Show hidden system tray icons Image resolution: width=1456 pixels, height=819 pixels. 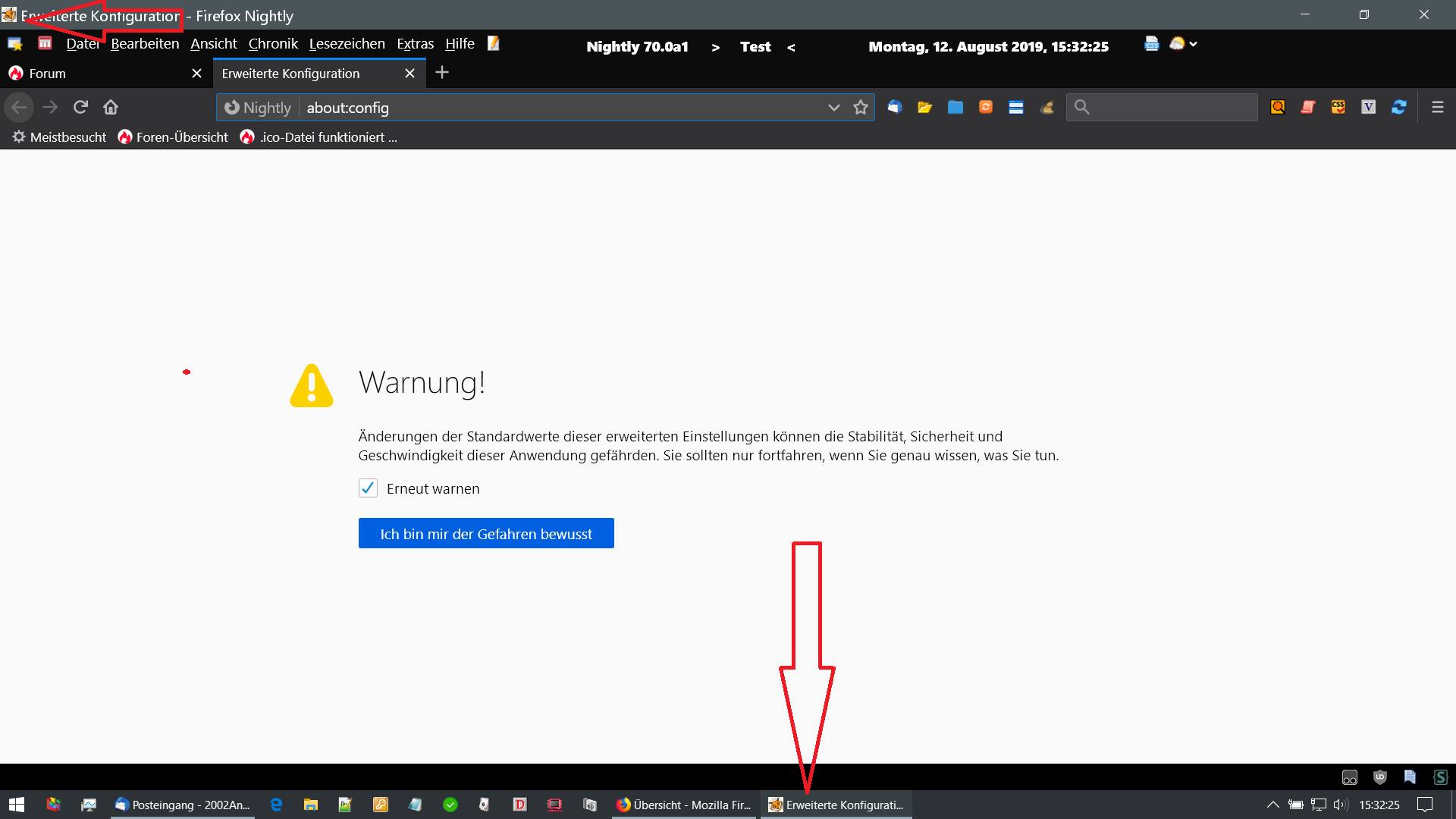[1272, 805]
